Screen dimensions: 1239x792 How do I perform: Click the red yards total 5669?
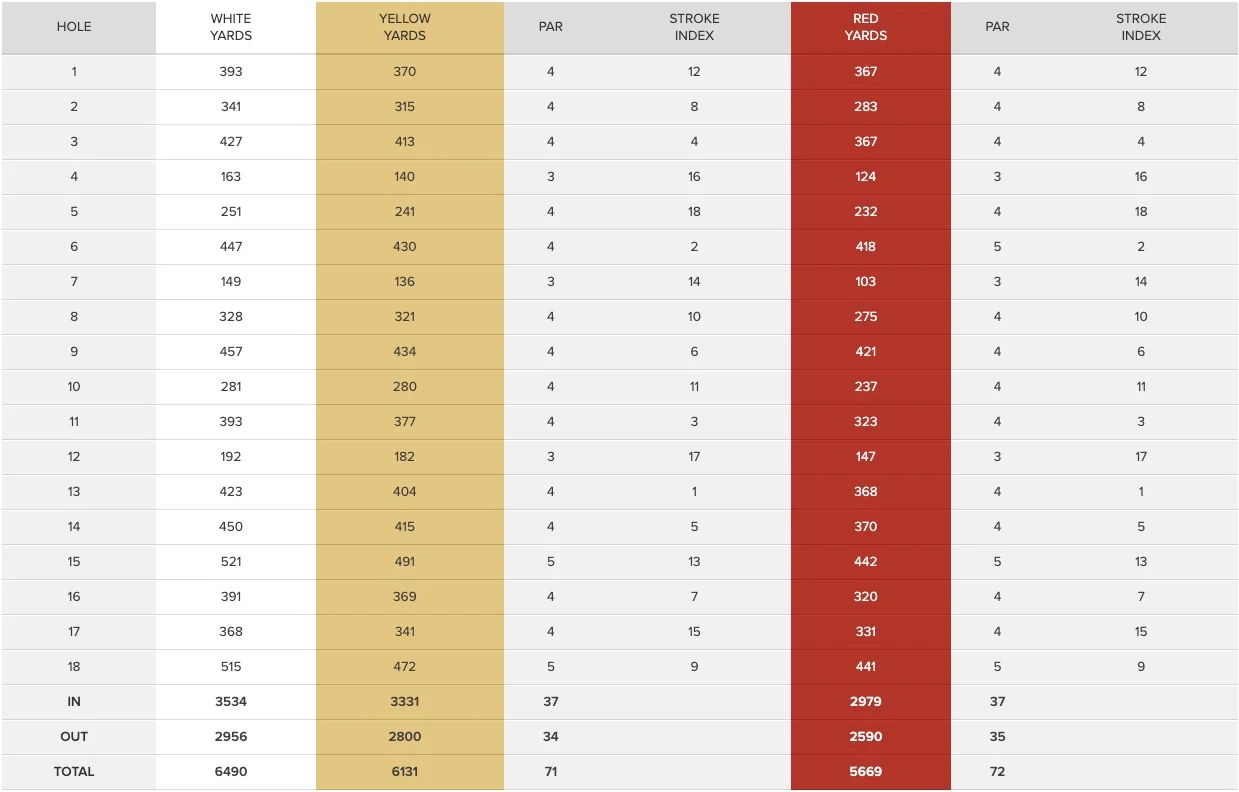pyautogui.click(x=866, y=772)
